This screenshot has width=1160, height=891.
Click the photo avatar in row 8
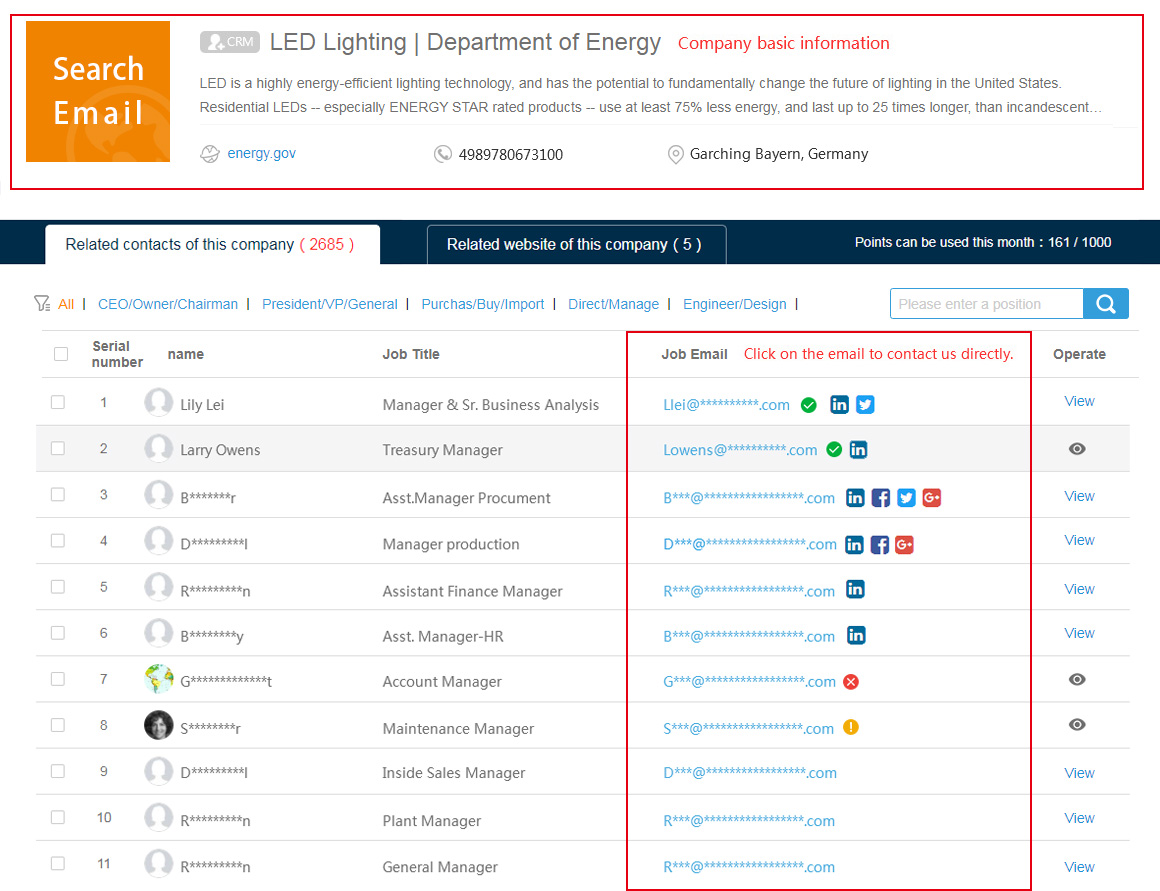click(158, 725)
